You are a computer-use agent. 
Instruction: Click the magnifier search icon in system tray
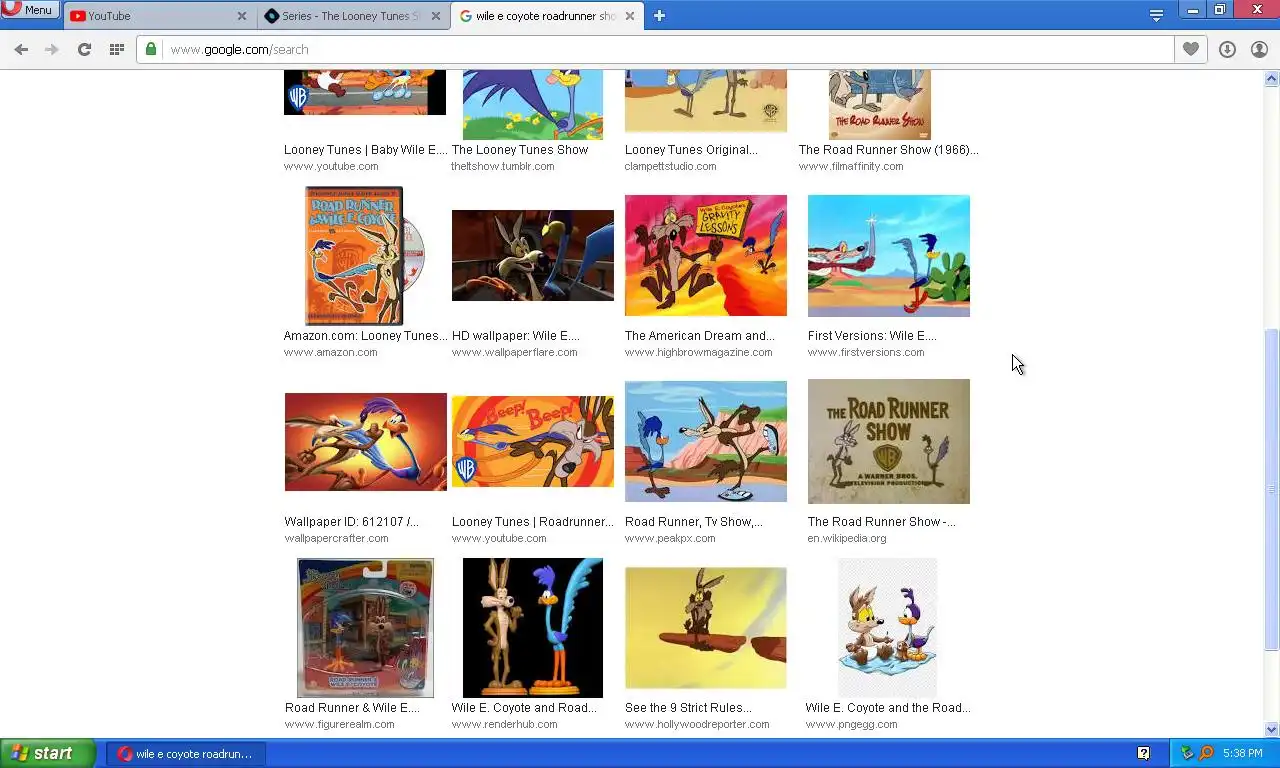1206,753
